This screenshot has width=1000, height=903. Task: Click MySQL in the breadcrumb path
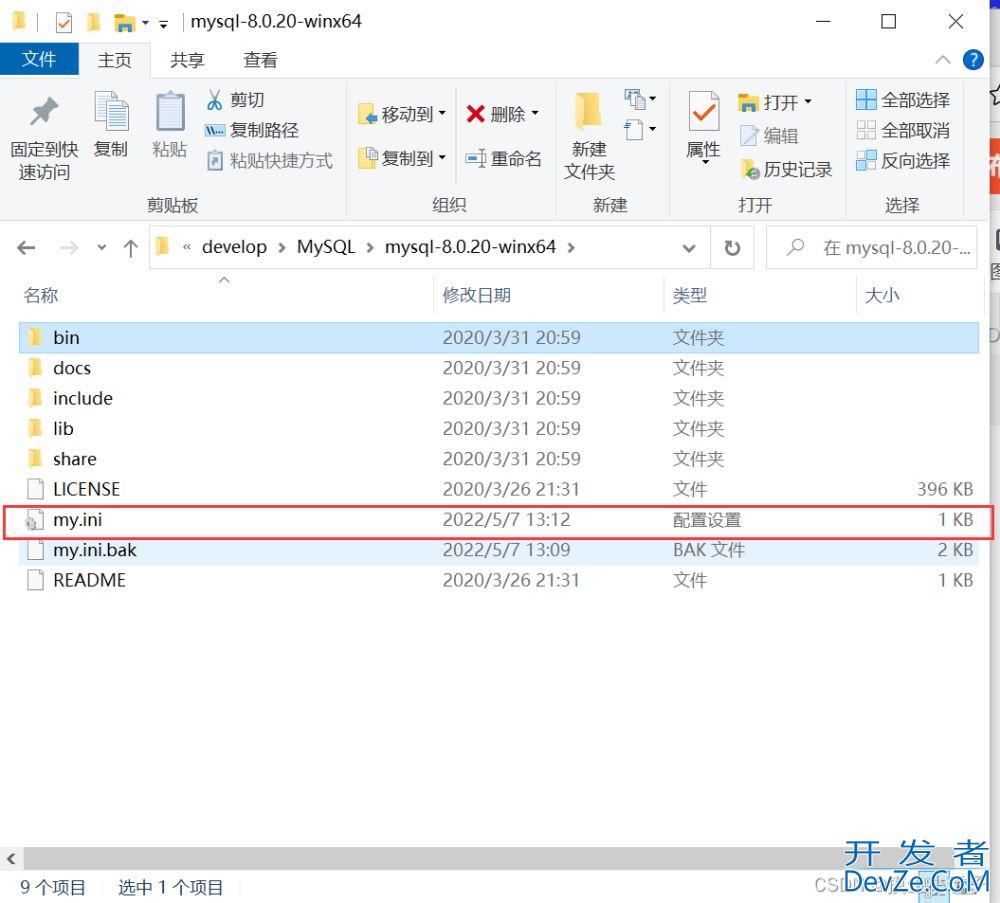pyautogui.click(x=325, y=247)
